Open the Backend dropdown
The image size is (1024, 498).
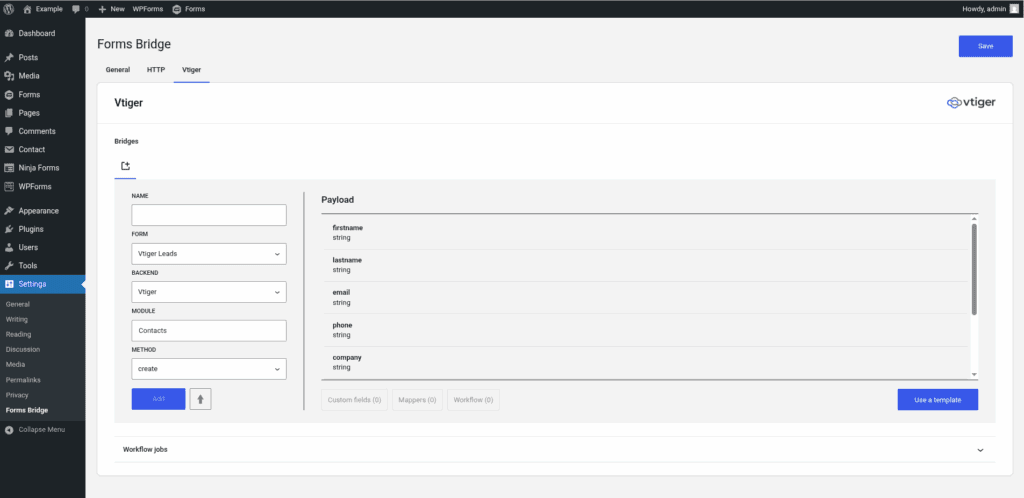click(209, 292)
